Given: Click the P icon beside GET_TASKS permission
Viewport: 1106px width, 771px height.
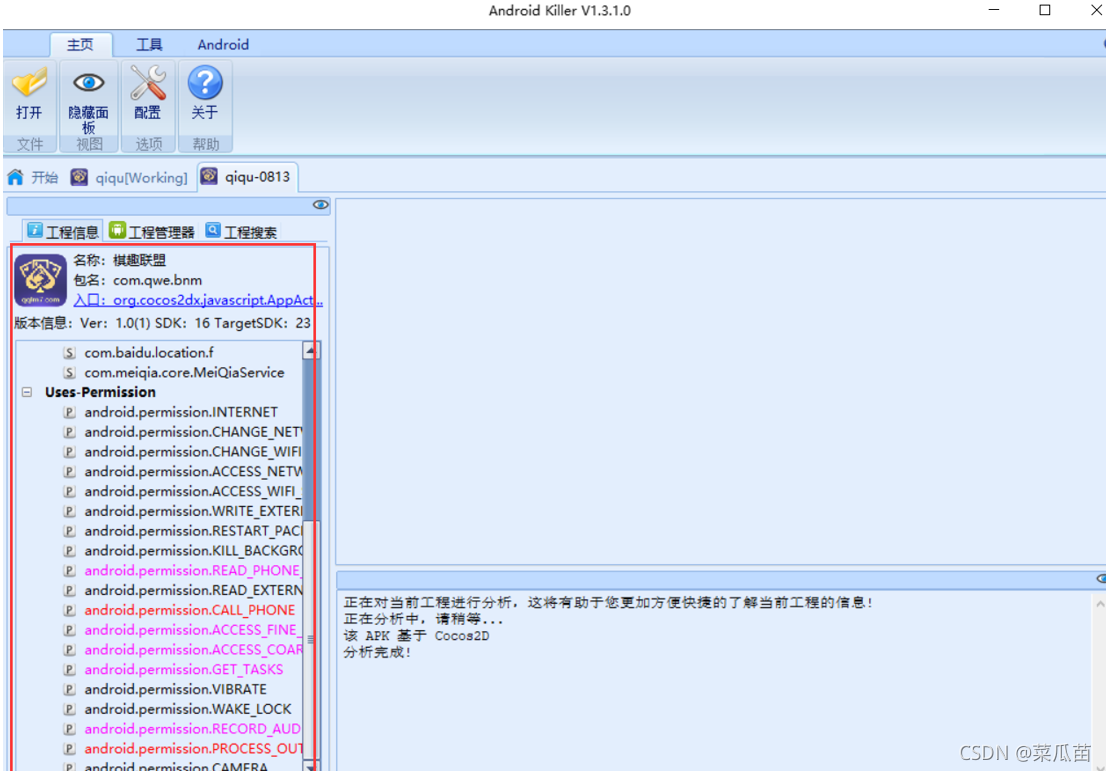Looking at the screenshot, I should (x=69, y=669).
